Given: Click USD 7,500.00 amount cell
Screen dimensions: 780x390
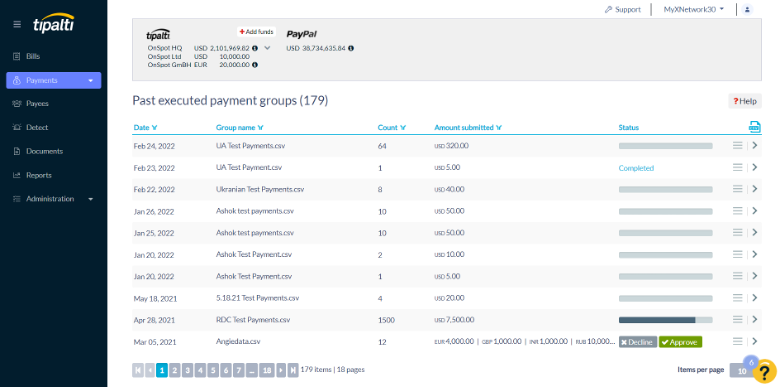Looking at the screenshot, I should tap(454, 320).
